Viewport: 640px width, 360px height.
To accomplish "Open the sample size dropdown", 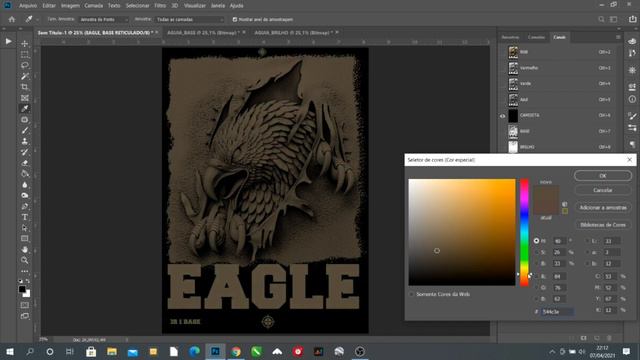I will click(104, 19).
